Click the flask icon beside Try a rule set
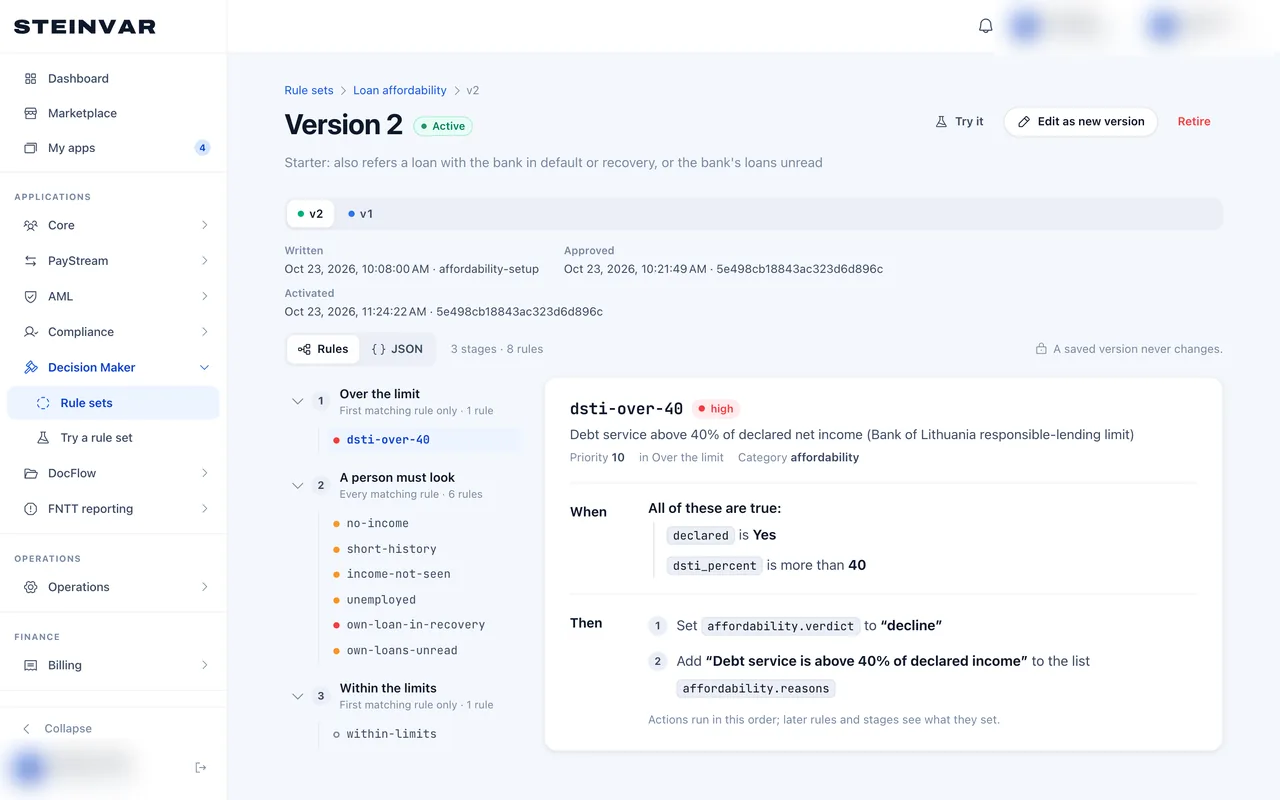 point(43,438)
